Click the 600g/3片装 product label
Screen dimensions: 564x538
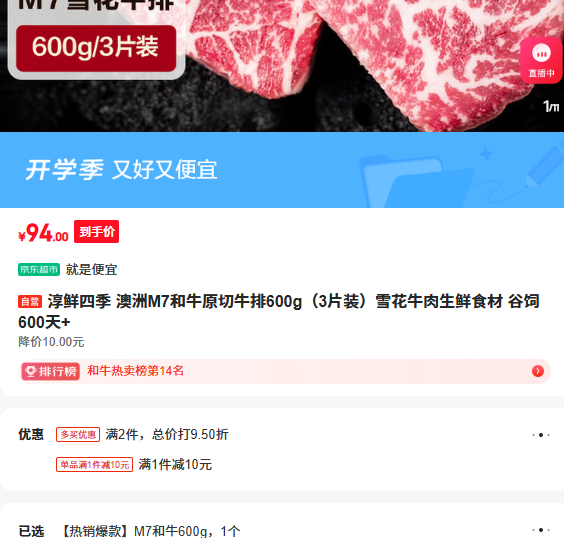pos(96,48)
